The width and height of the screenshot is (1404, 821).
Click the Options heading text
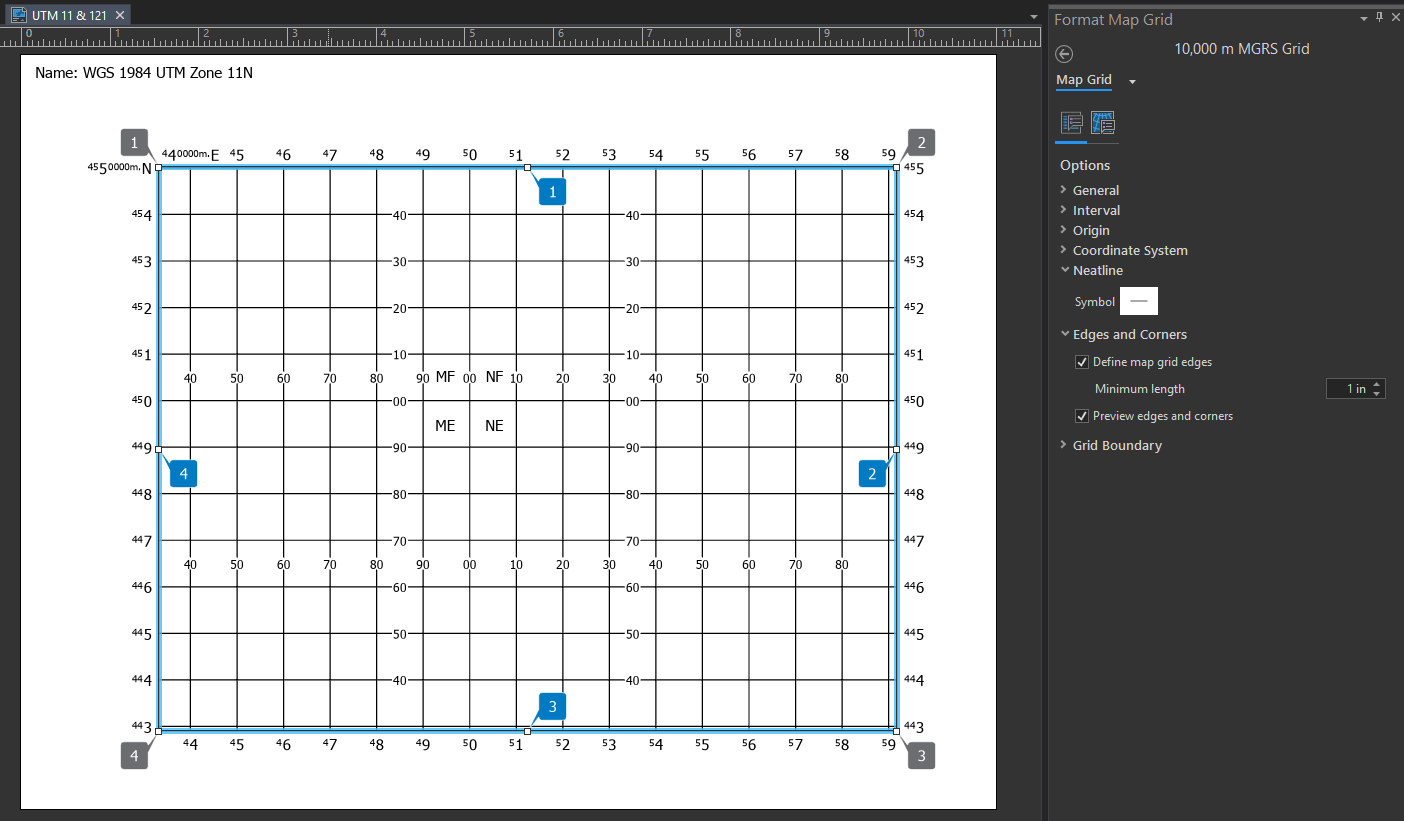1085,165
